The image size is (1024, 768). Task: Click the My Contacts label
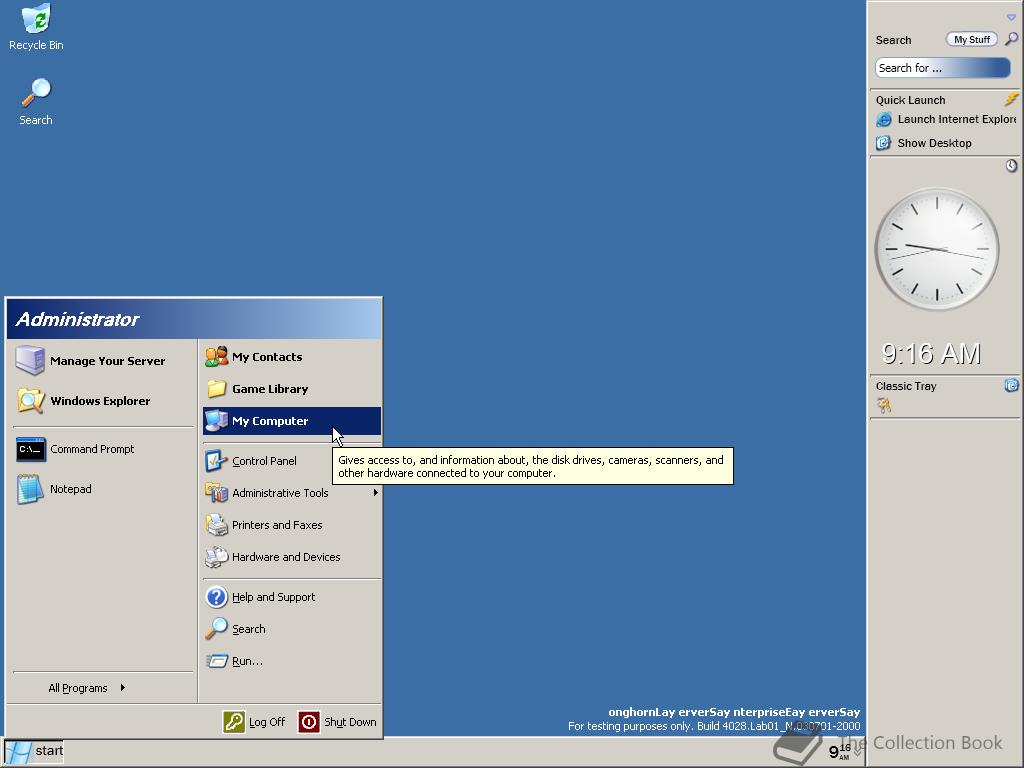tap(267, 357)
